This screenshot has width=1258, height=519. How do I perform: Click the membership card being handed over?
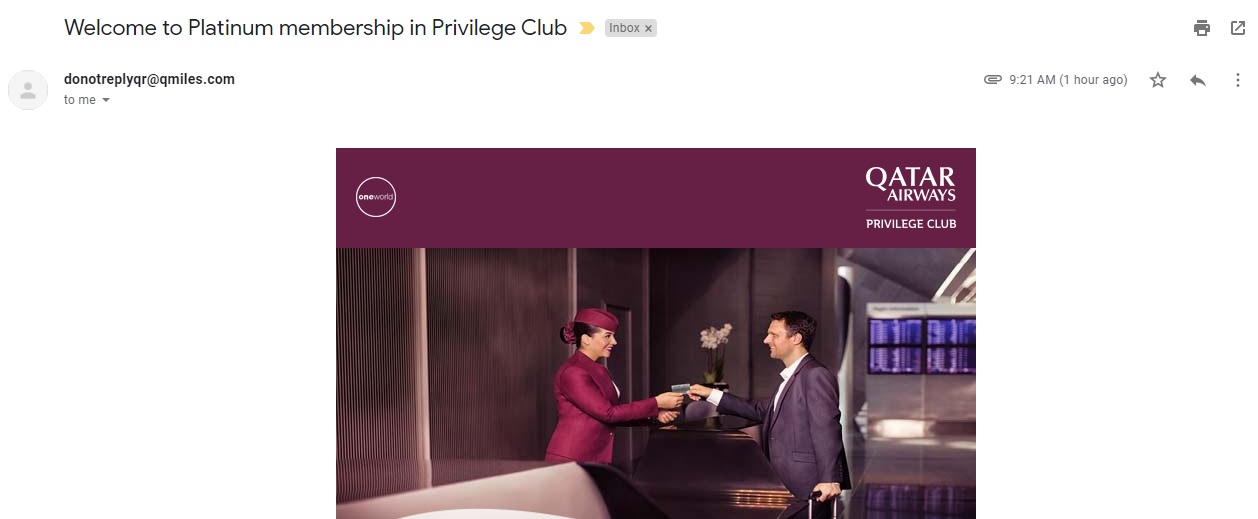[x=680, y=387]
